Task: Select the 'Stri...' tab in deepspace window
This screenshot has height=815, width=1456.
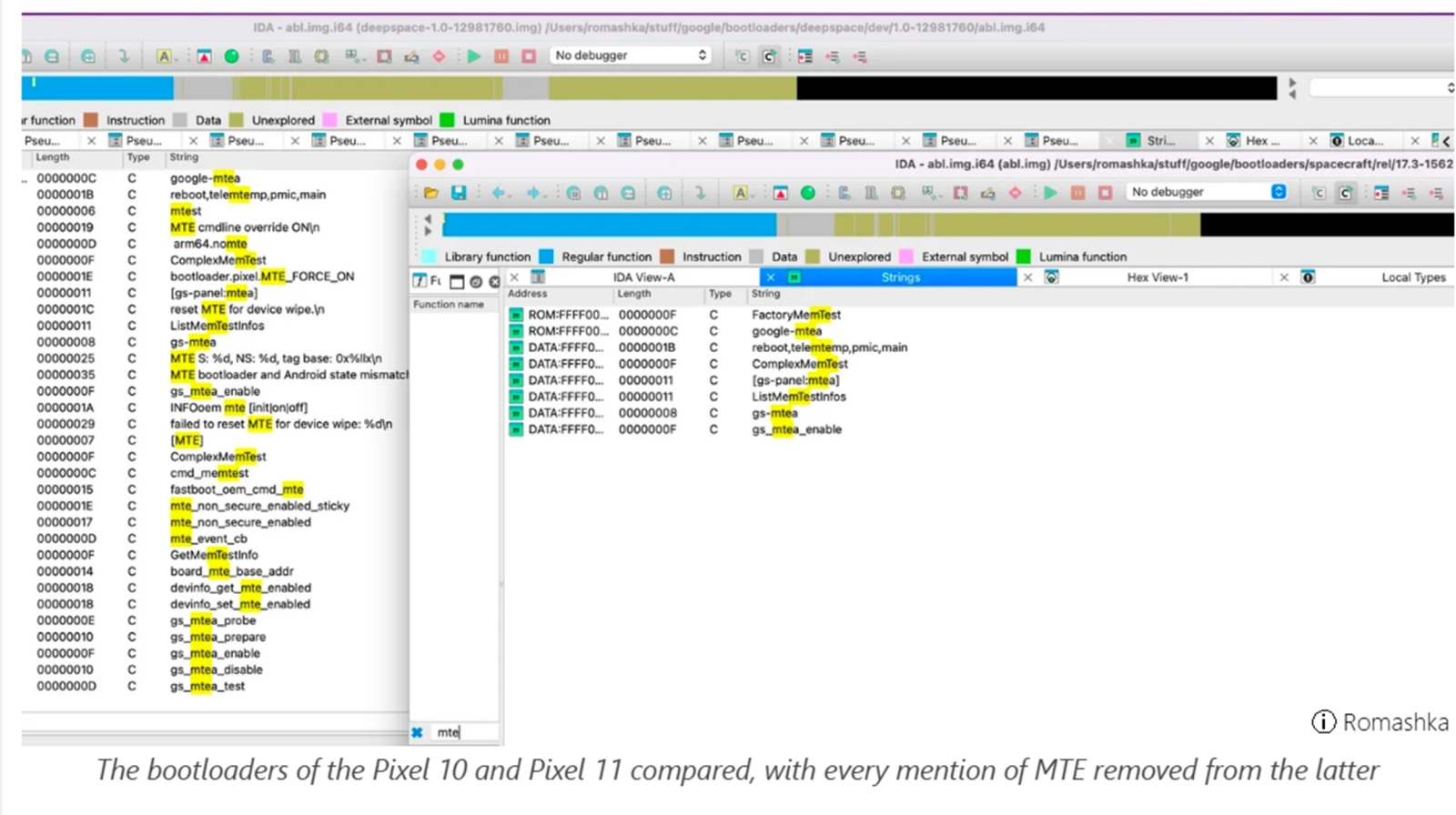Action: (x=1159, y=141)
